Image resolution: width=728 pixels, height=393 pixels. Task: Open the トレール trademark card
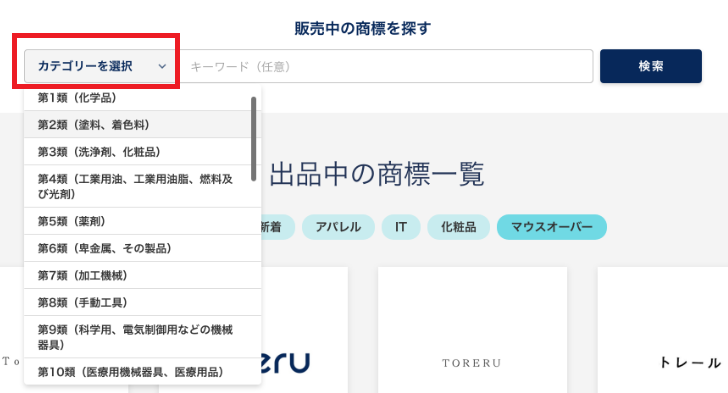click(663, 330)
